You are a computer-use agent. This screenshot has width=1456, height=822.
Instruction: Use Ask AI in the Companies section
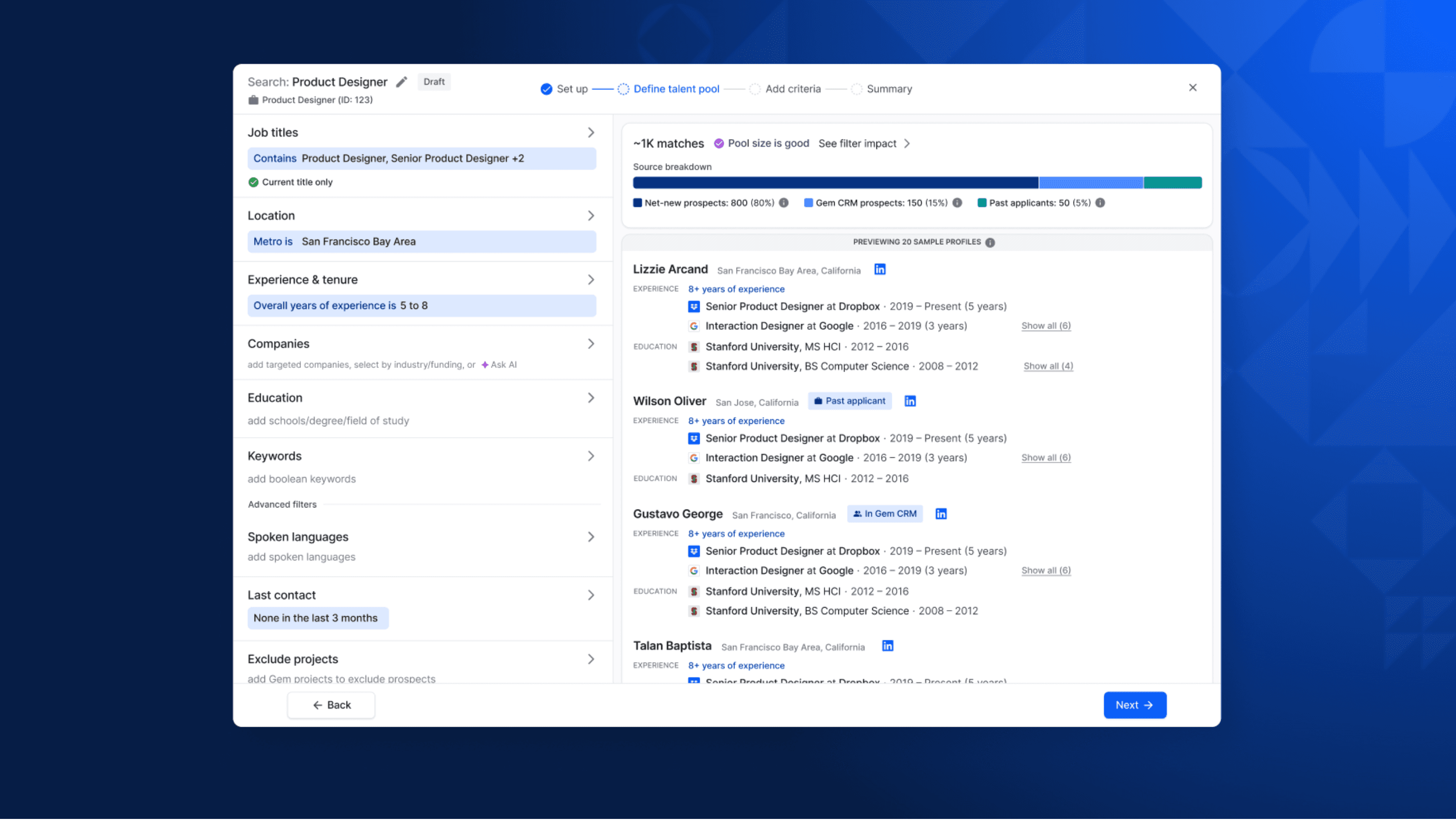pyautogui.click(x=499, y=364)
